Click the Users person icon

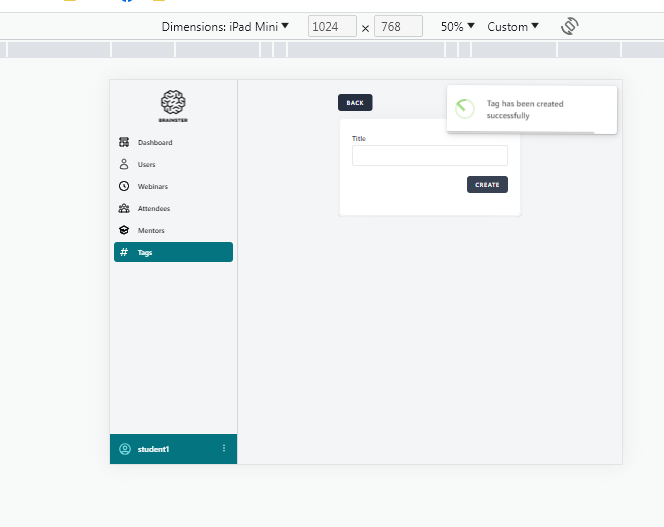(x=124, y=164)
